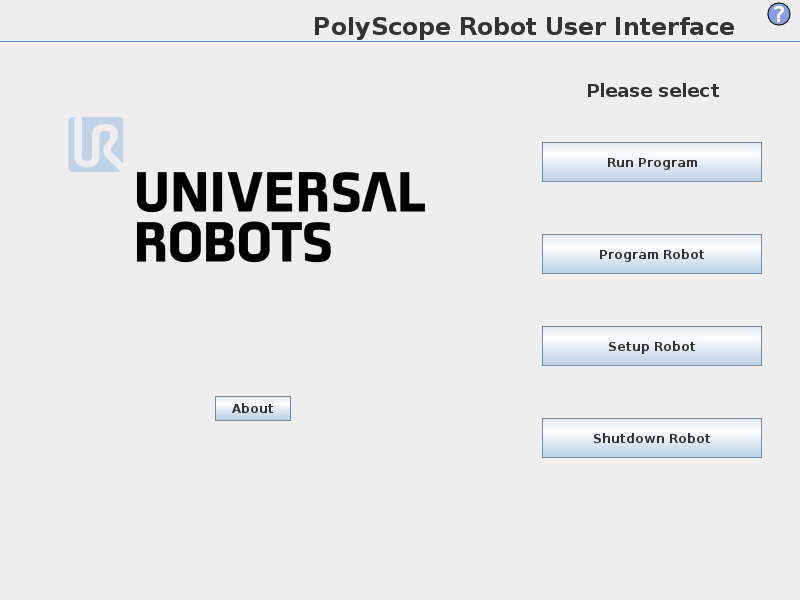The height and width of the screenshot is (600, 800).
Task: Click the Please select heading
Action: pyautogui.click(x=652, y=90)
